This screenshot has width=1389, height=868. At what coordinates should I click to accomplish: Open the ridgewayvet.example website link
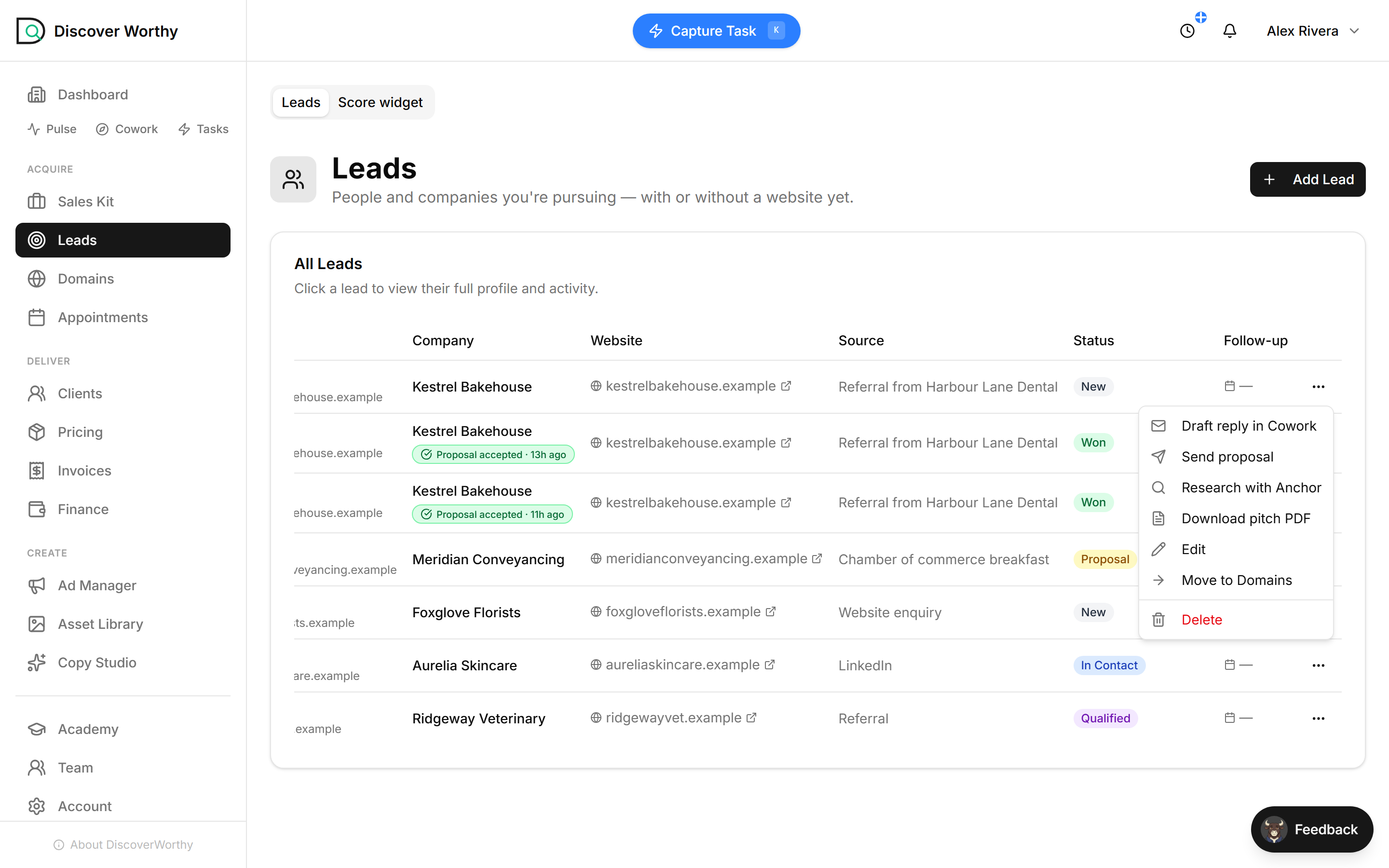pyautogui.click(x=673, y=718)
